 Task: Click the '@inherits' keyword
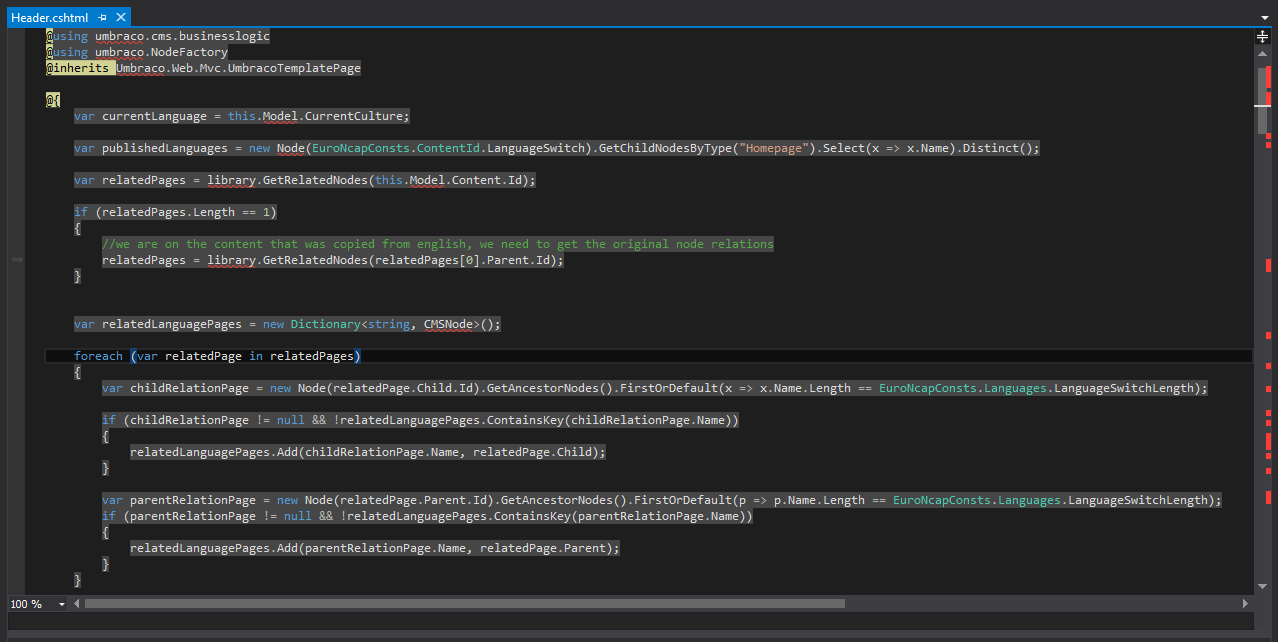[77, 68]
